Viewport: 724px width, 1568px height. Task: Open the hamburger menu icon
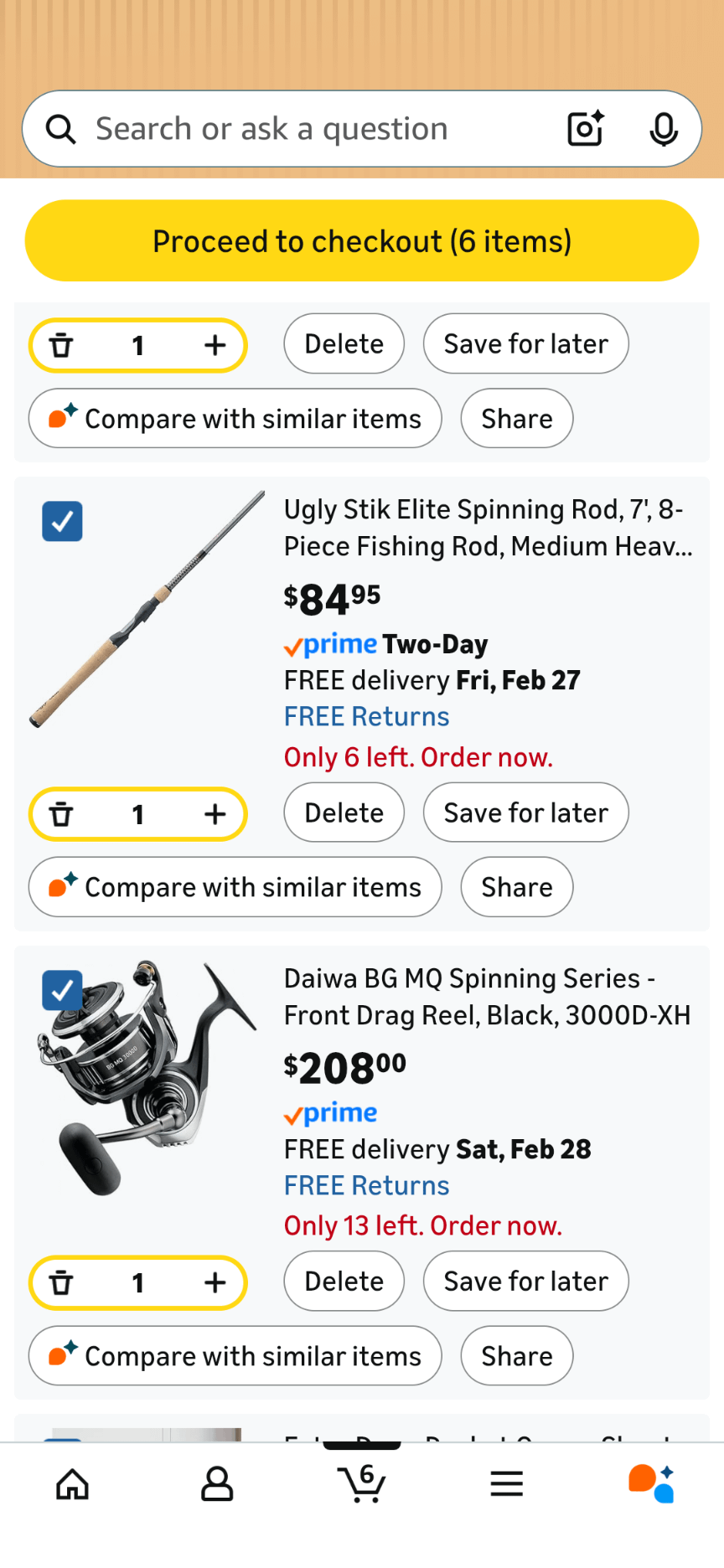click(x=507, y=1483)
